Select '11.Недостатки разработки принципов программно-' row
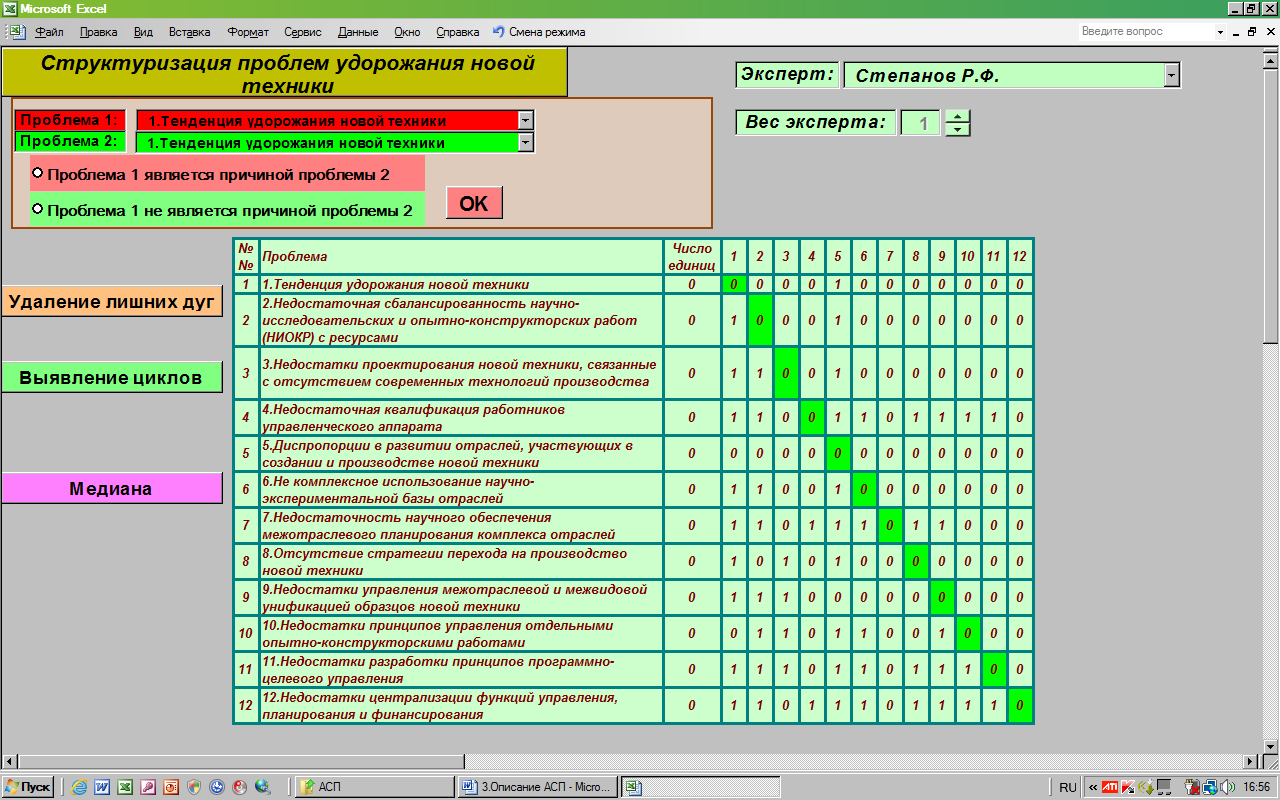 461,670
